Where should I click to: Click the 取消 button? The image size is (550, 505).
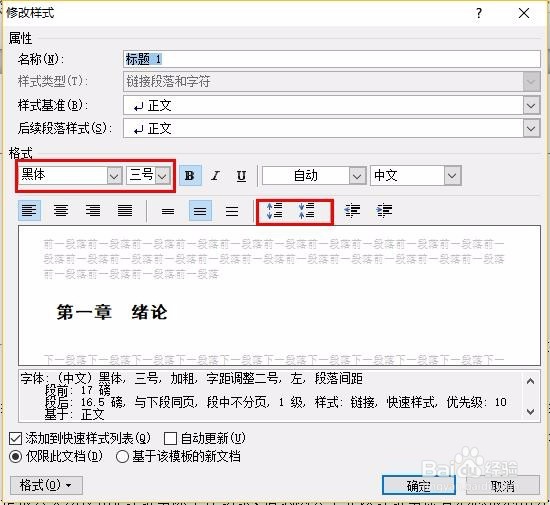[x=503, y=486]
